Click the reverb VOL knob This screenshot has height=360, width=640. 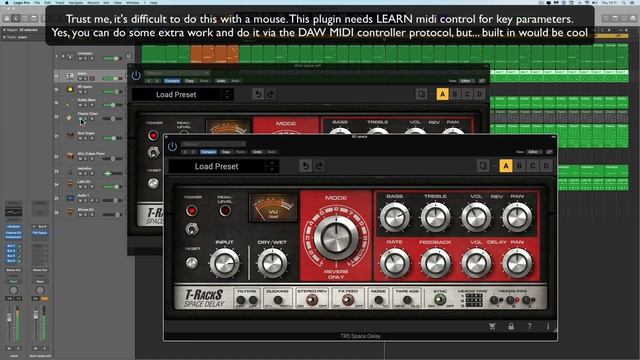click(x=476, y=217)
